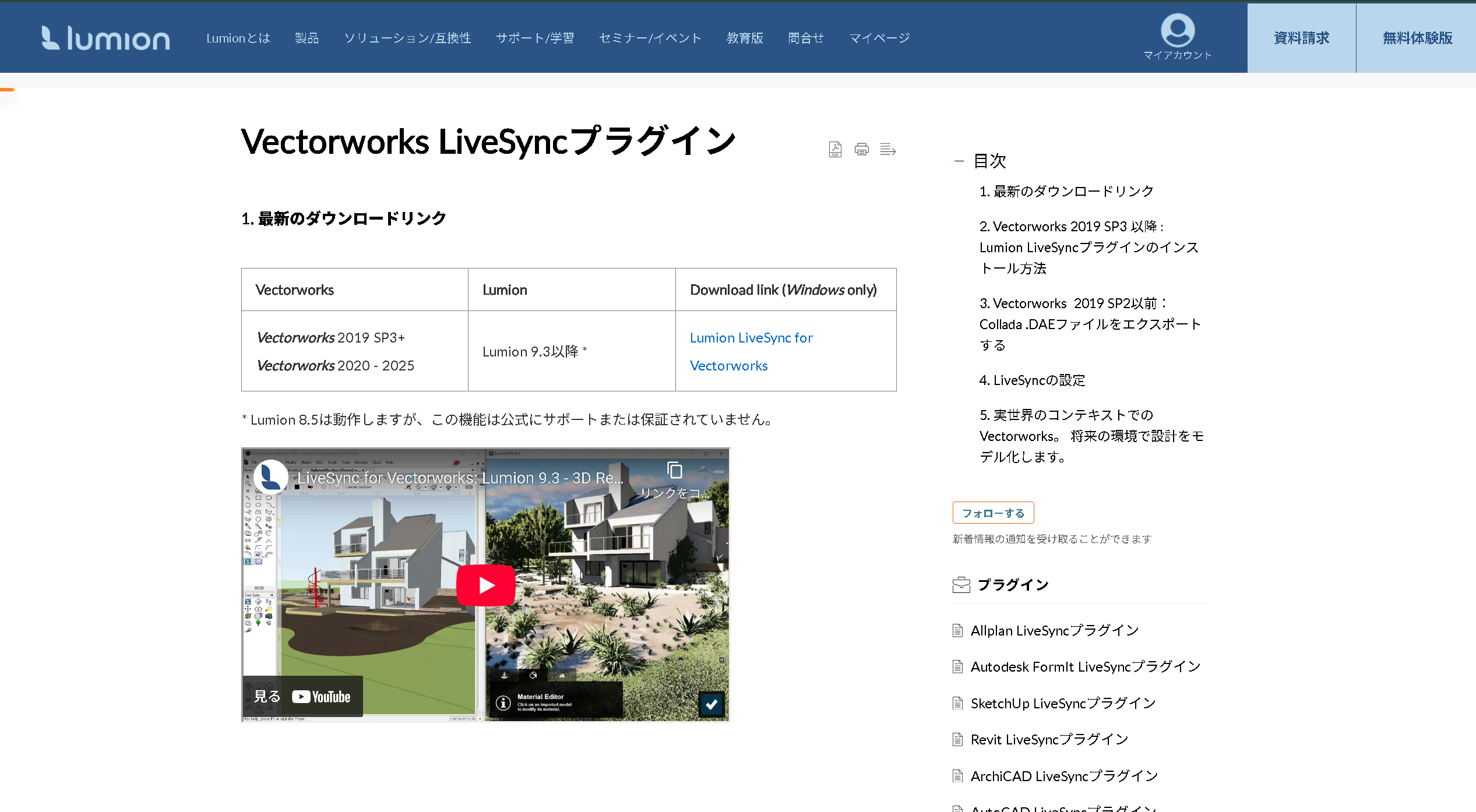This screenshot has height=812, width=1476.
Task: Open the My Account avatar icon
Action: coord(1177,31)
